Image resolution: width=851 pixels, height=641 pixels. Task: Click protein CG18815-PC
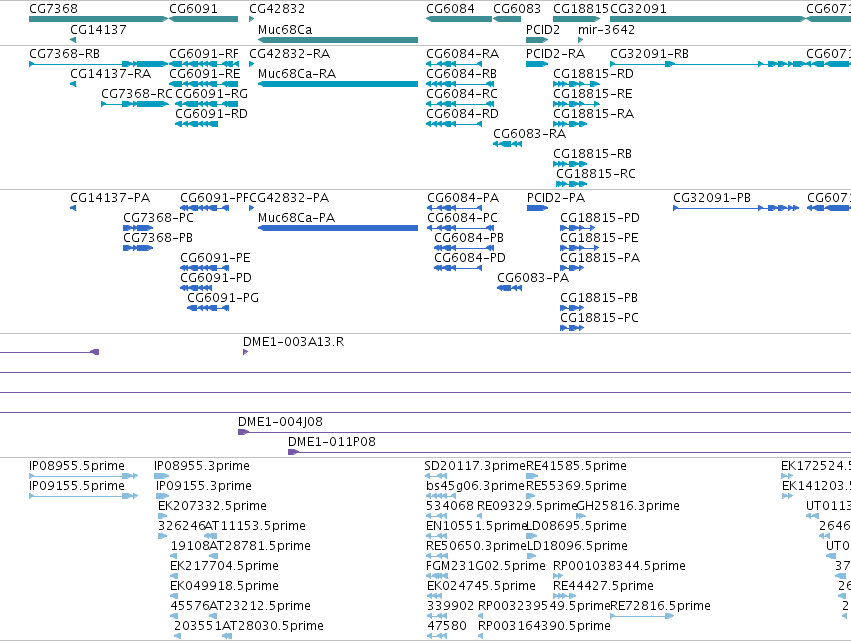pyautogui.click(x=599, y=319)
